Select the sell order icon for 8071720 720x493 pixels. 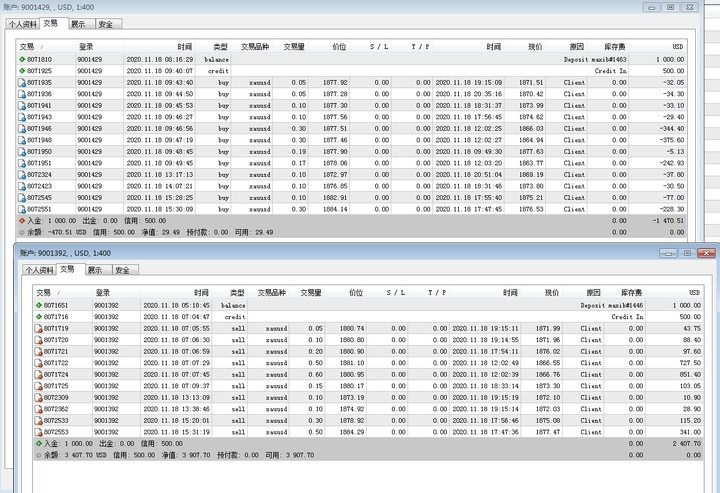[x=38, y=340]
